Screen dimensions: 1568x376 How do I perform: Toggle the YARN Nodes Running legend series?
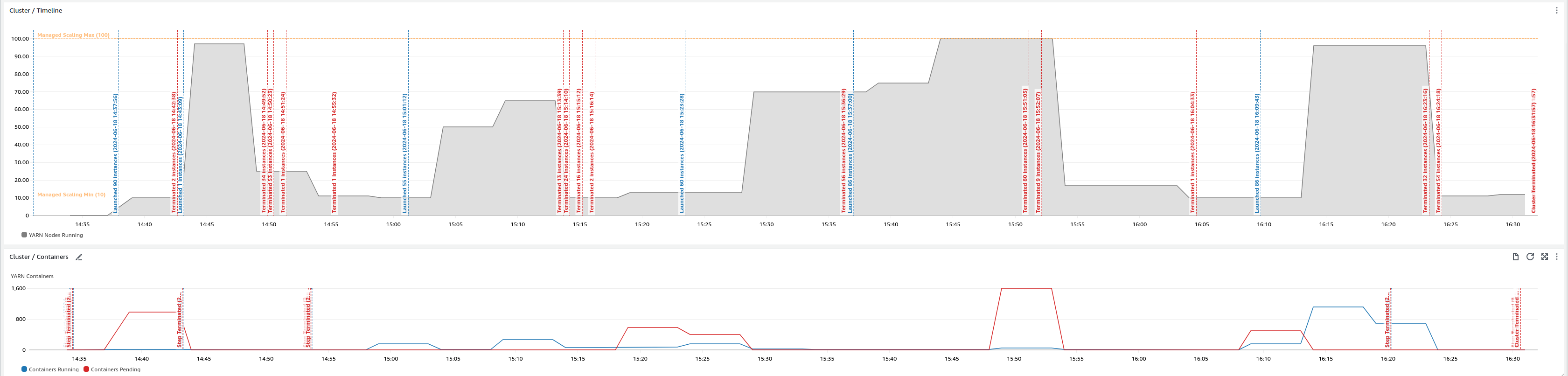coord(52,235)
